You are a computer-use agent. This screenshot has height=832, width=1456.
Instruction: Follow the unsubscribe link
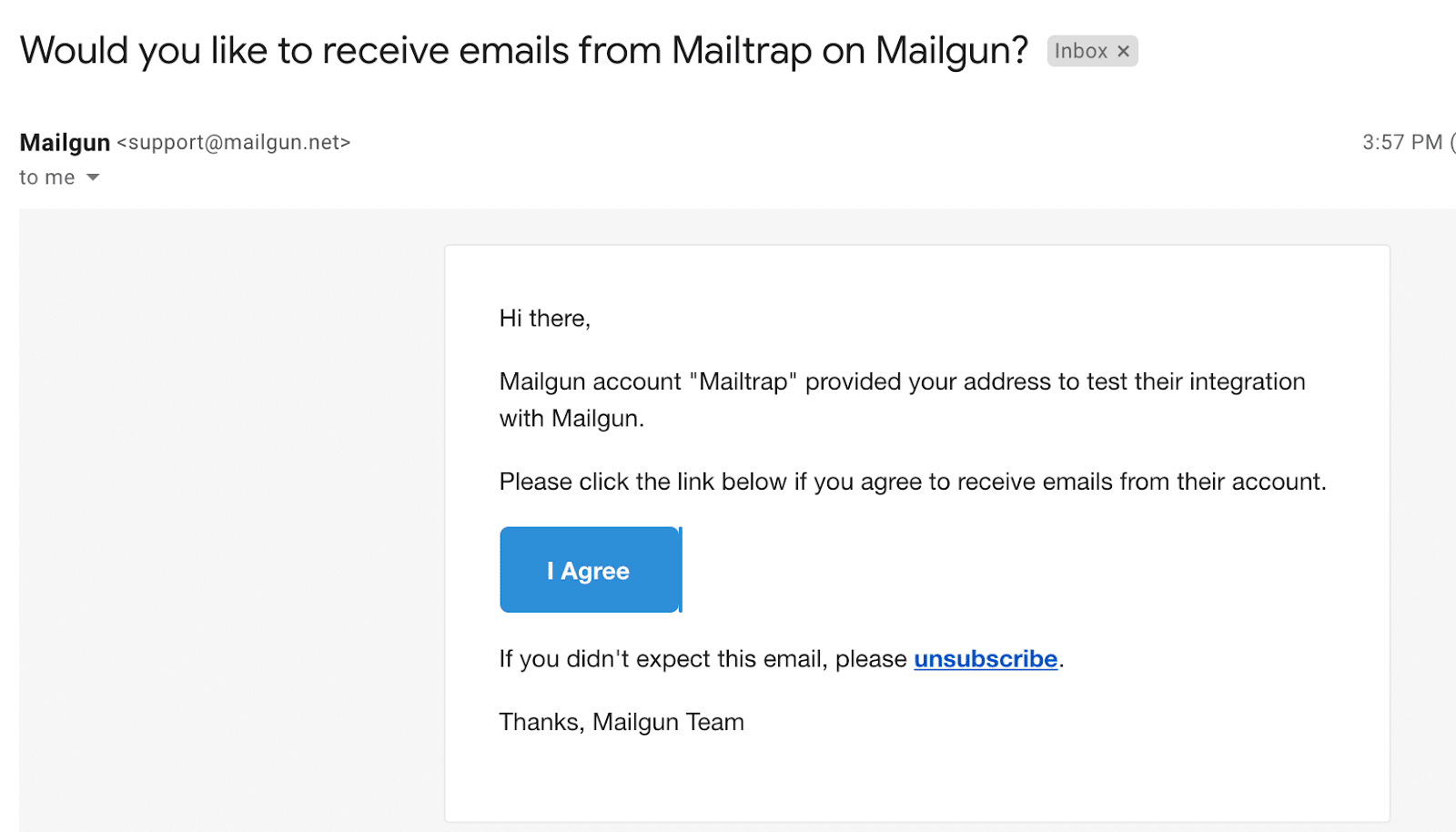986,659
